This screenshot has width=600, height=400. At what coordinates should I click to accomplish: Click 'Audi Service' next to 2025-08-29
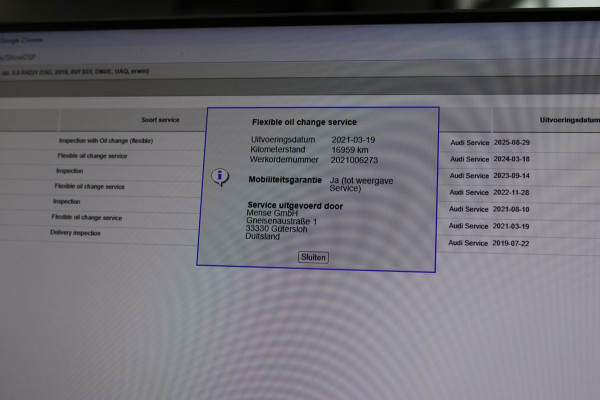pos(470,142)
